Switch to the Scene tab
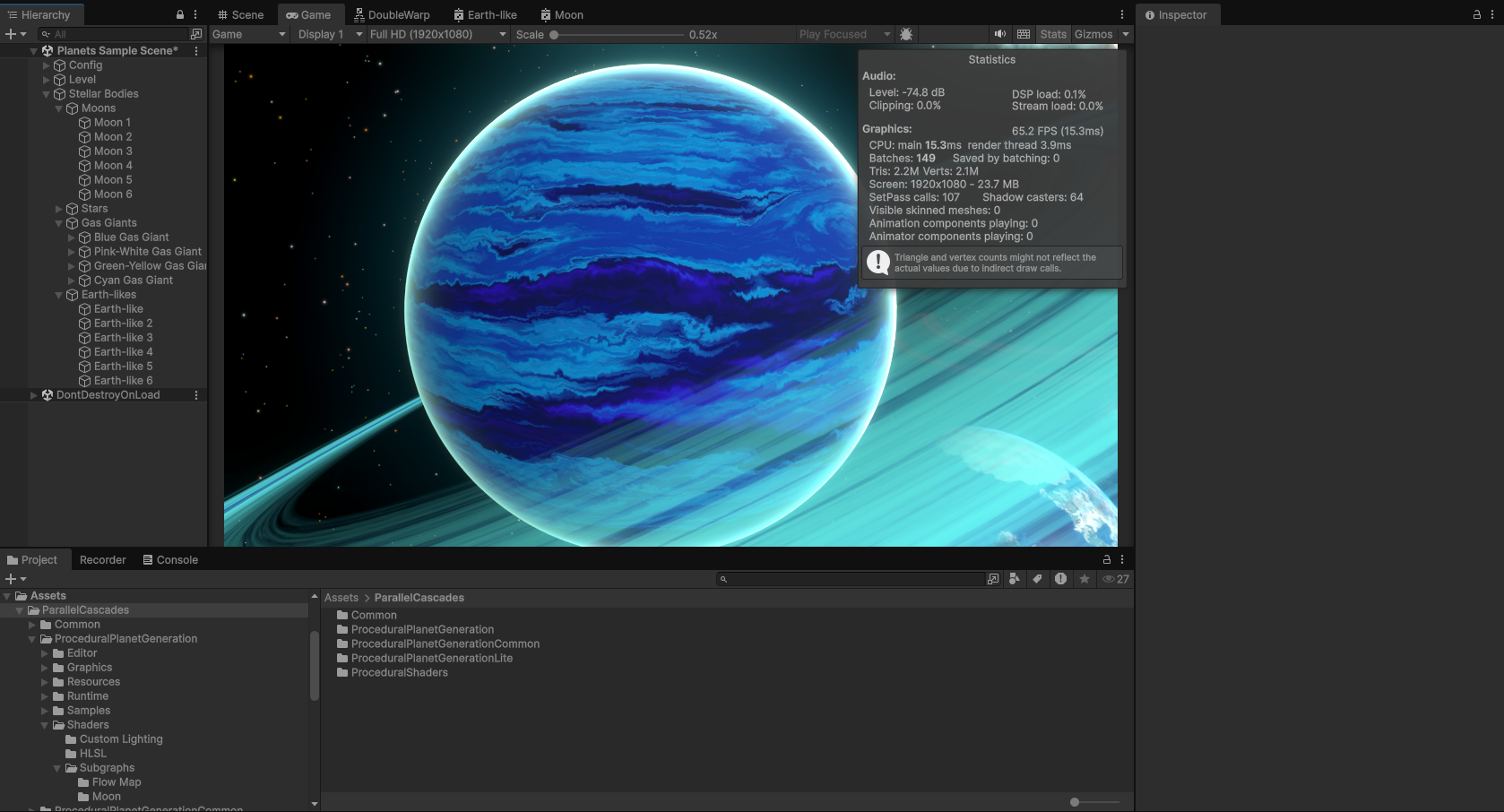Image resolution: width=1504 pixels, height=812 pixels. coord(240,15)
